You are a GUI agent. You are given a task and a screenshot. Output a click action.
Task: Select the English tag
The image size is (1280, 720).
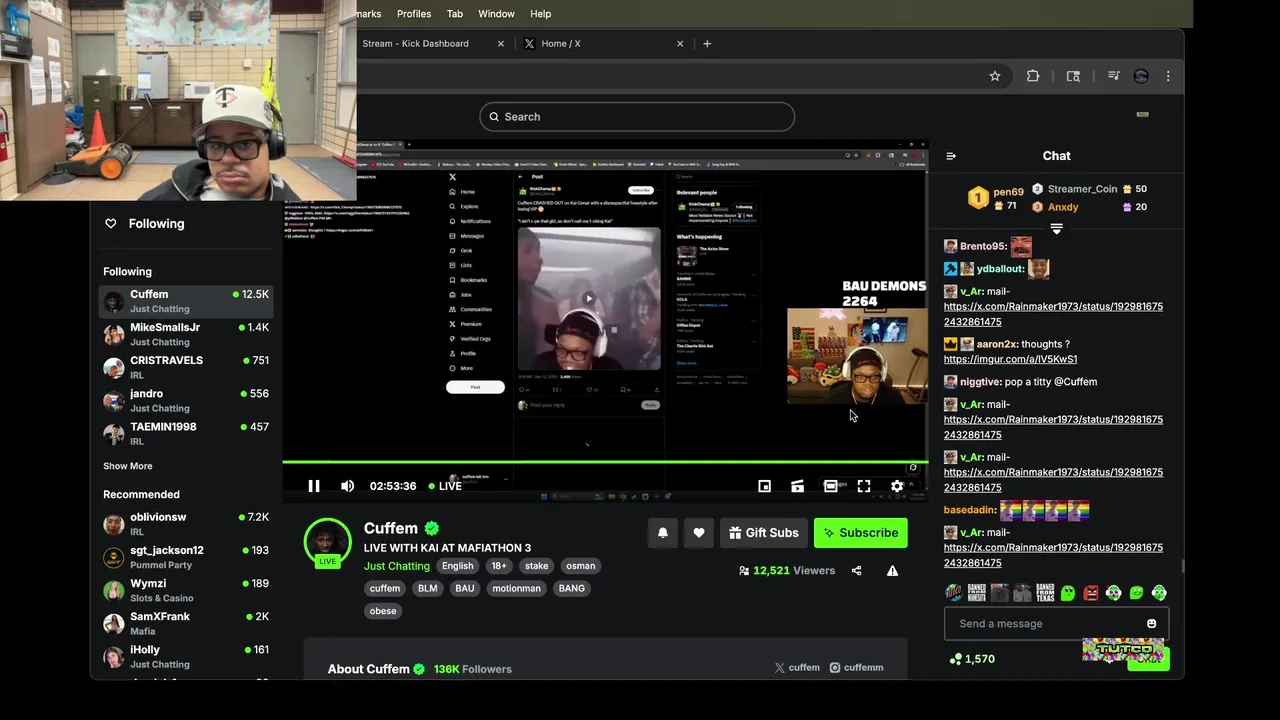457,566
